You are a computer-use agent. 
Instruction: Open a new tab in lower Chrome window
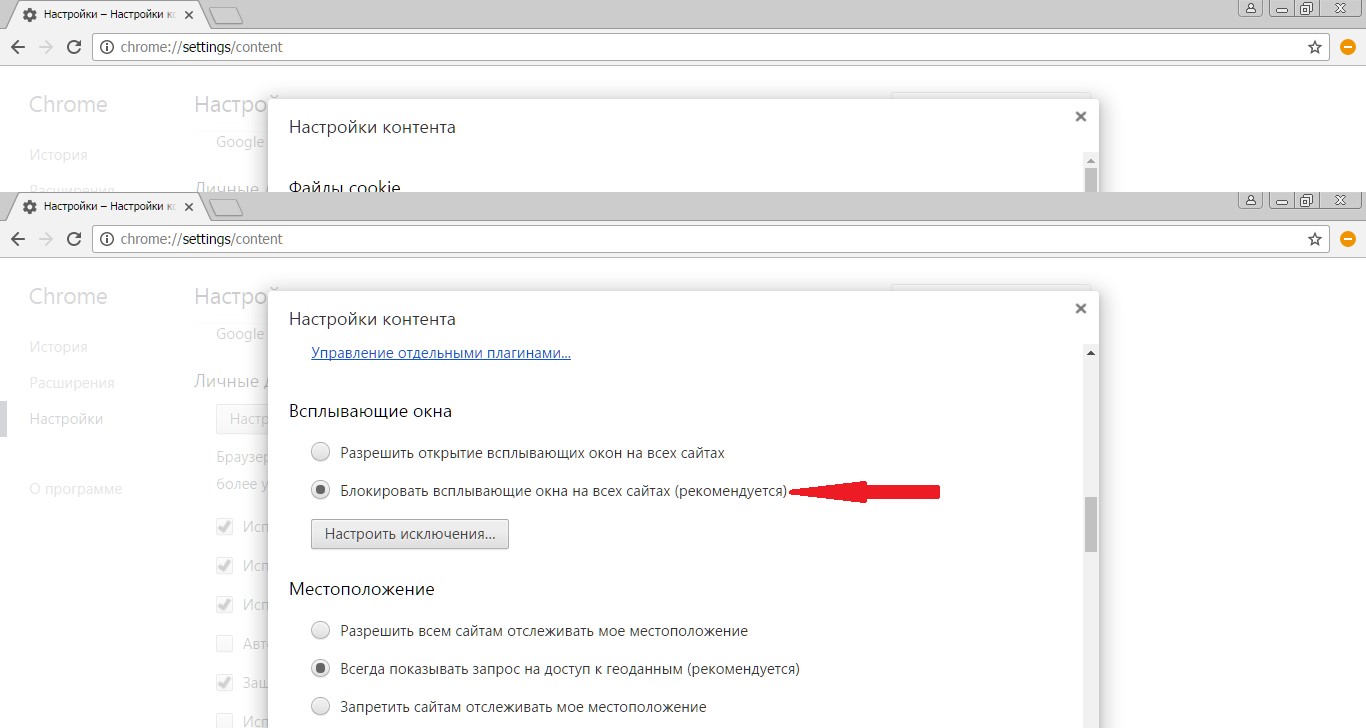pos(227,207)
